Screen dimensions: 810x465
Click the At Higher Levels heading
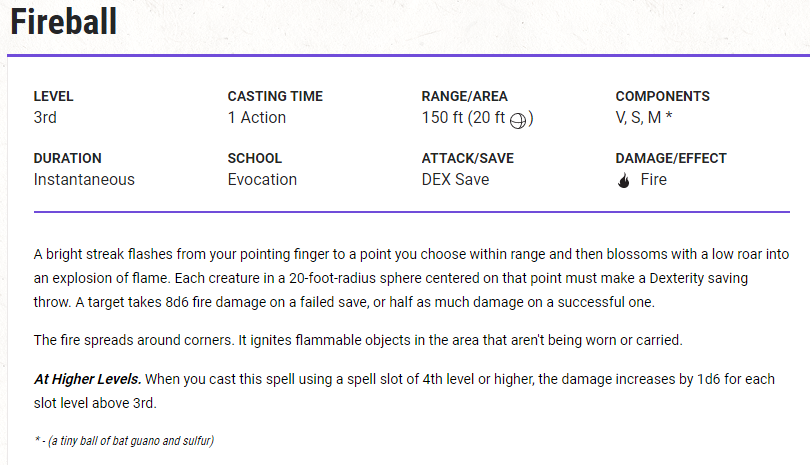[x=87, y=379]
